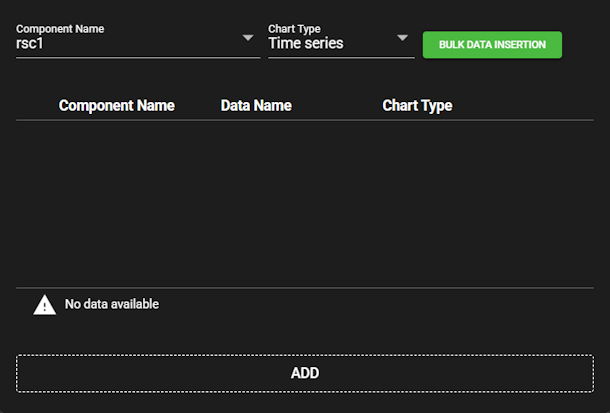Screen dimensions: 610x413
Task: Click the ADD button
Action: pos(305,373)
